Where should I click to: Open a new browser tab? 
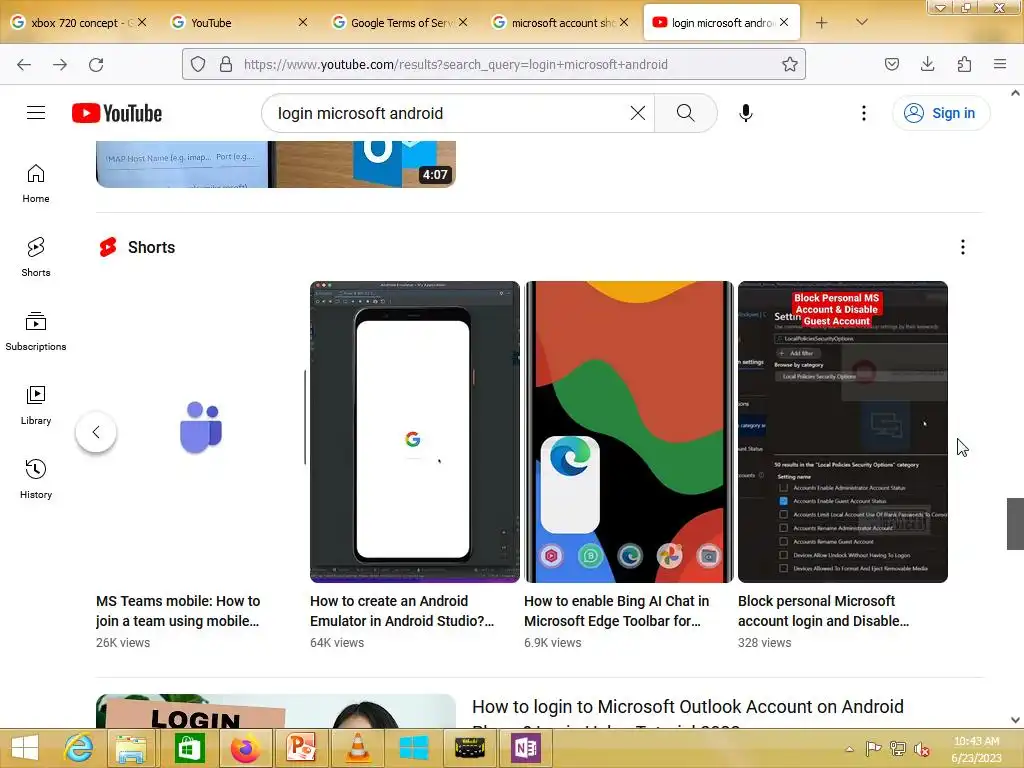[x=822, y=23]
